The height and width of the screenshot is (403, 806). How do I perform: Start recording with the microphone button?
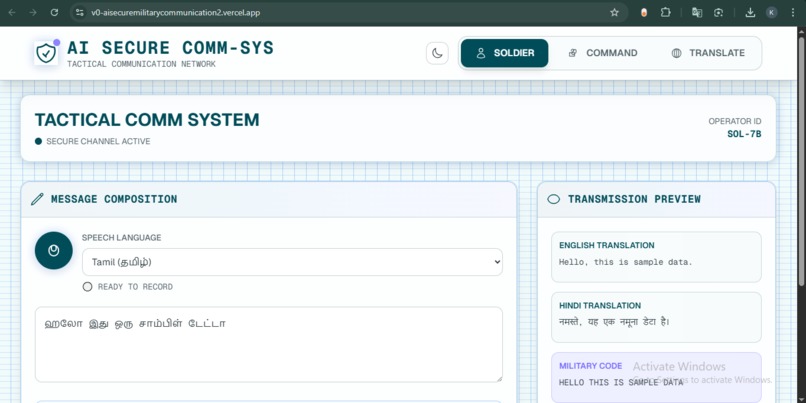[53, 250]
